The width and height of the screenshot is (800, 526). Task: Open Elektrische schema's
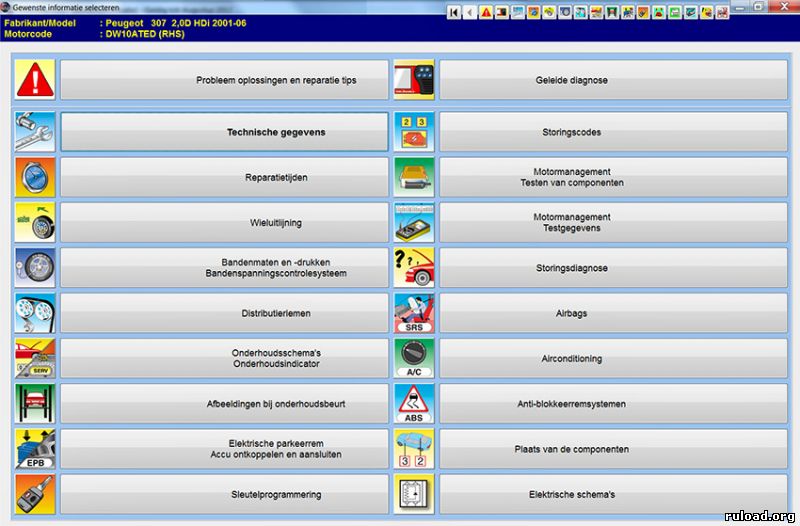[x=613, y=494]
